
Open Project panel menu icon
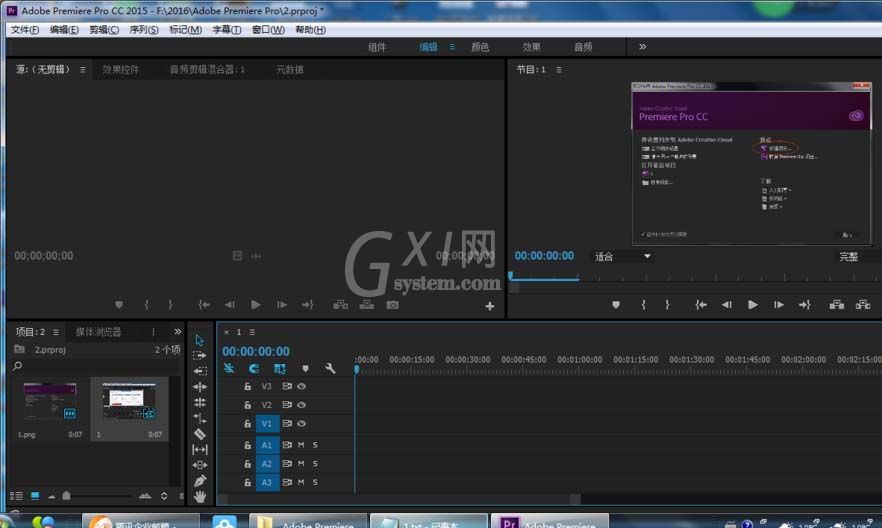[56, 332]
